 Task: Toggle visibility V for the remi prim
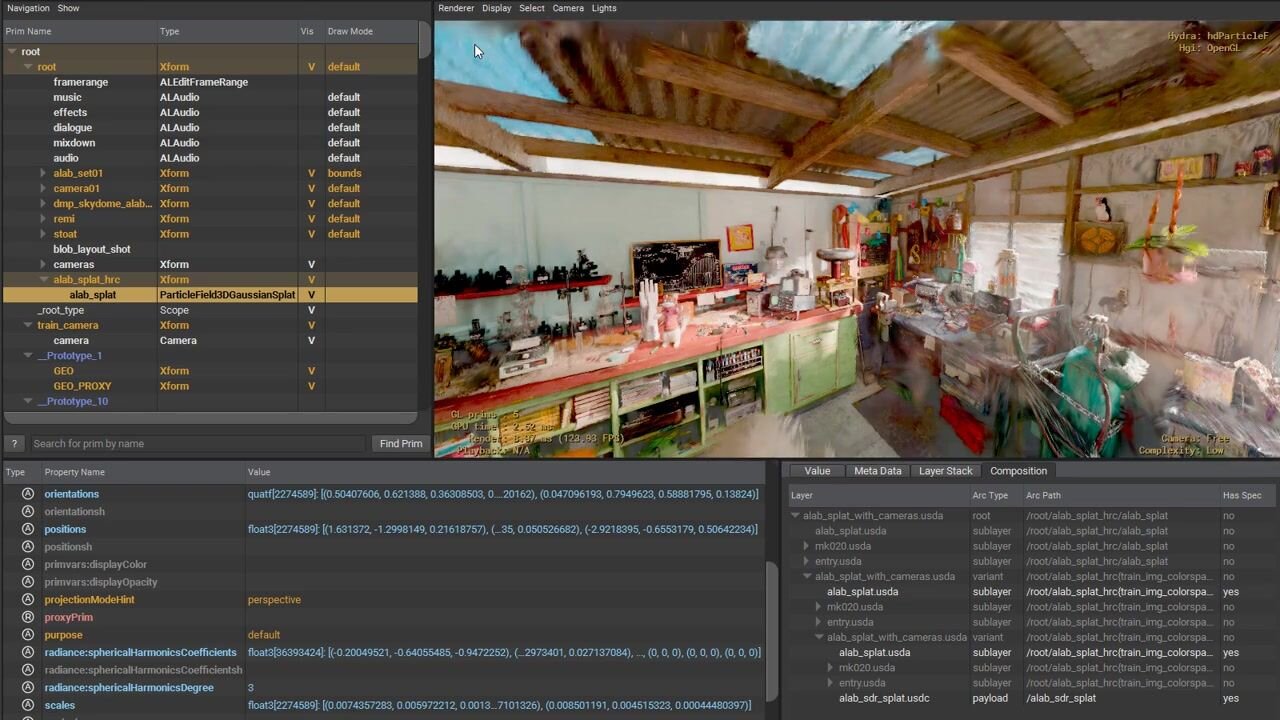[x=311, y=219]
